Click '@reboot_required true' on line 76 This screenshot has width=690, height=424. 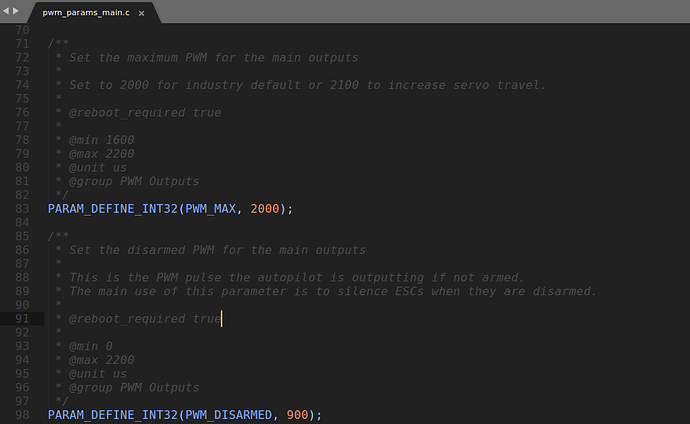point(145,113)
